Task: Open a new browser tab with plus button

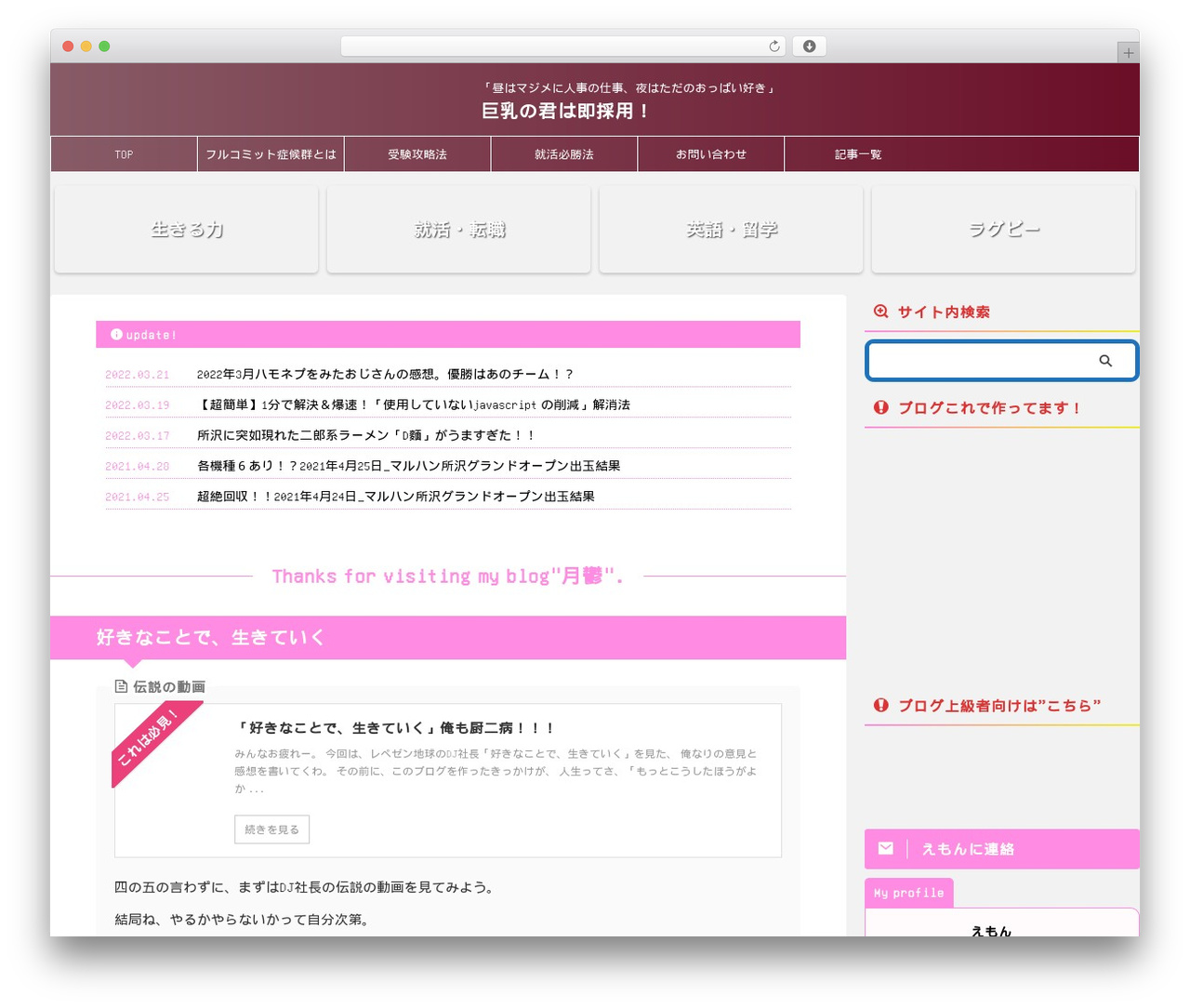Action: pyautogui.click(x=1128, y=53)
